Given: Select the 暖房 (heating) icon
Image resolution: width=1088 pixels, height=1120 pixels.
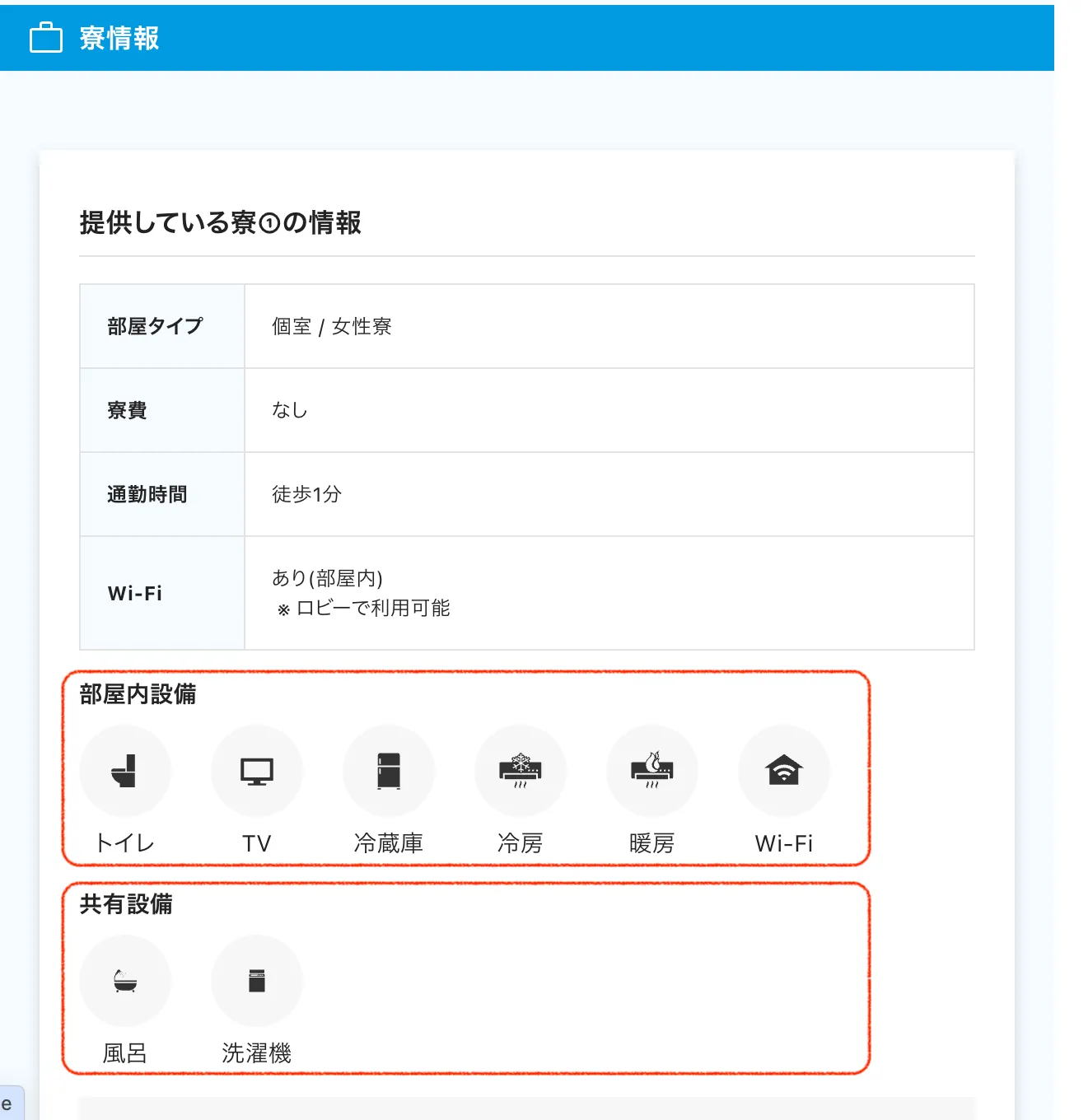Looking at the screenshot, I should [x=652, y=770].
